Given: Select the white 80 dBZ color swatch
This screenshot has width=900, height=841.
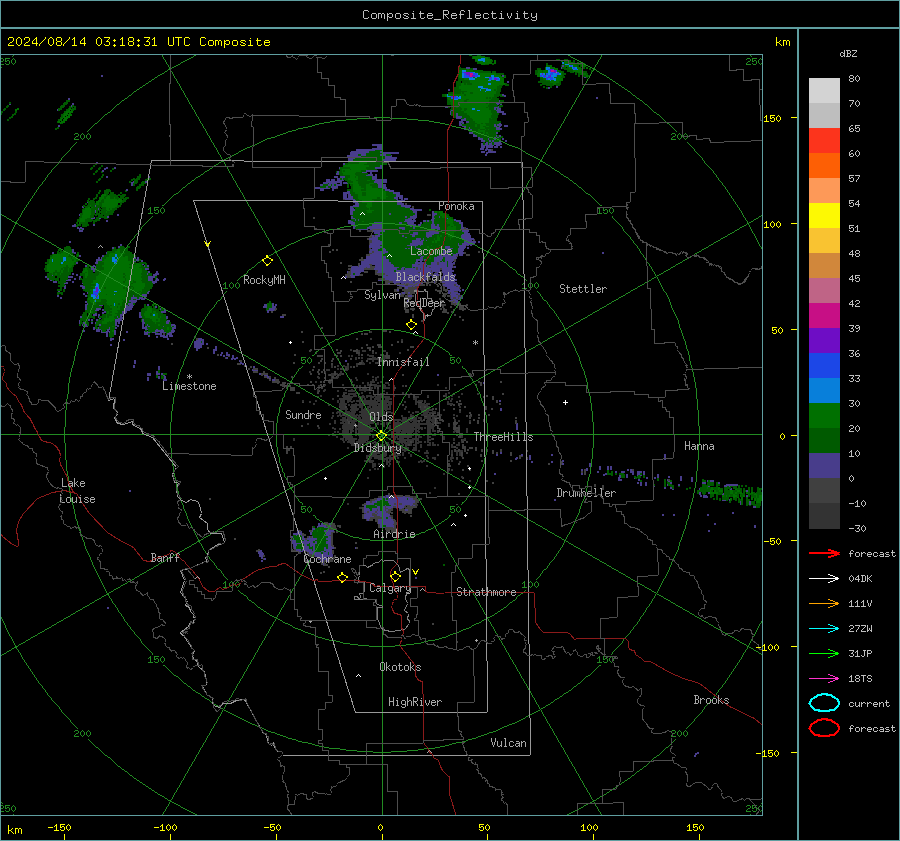Looking at the screenshot, I should click(x=824, y=90).
